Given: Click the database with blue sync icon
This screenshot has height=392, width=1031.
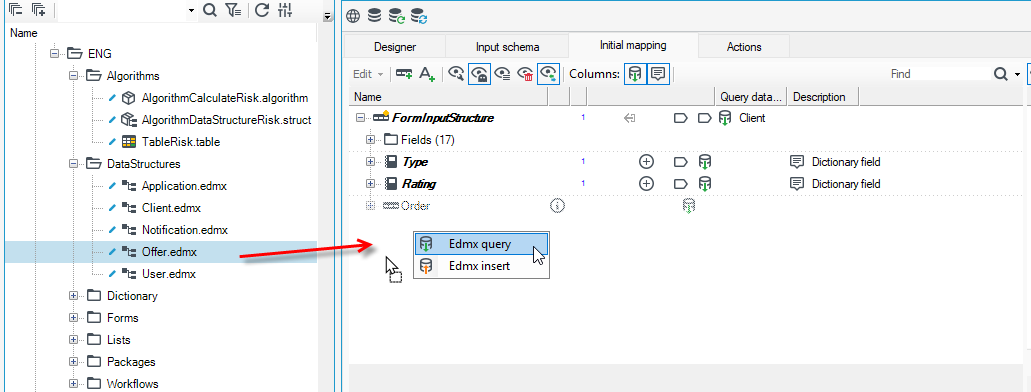Looking at the screenshot, I should 418,16.
